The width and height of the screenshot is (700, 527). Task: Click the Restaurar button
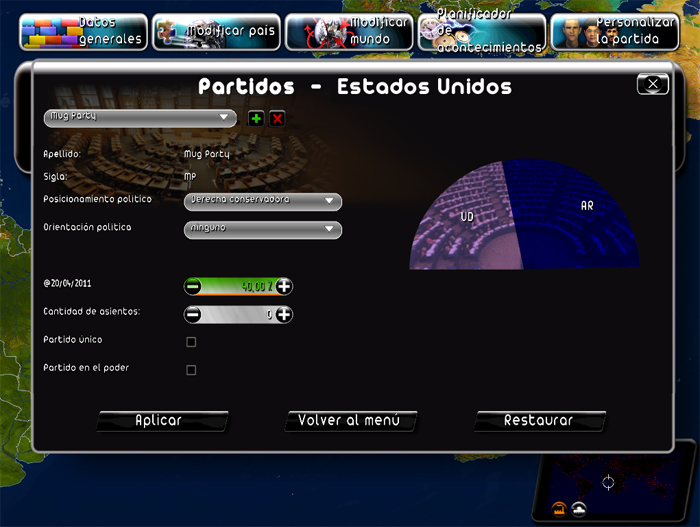click(x=539, y=421)
